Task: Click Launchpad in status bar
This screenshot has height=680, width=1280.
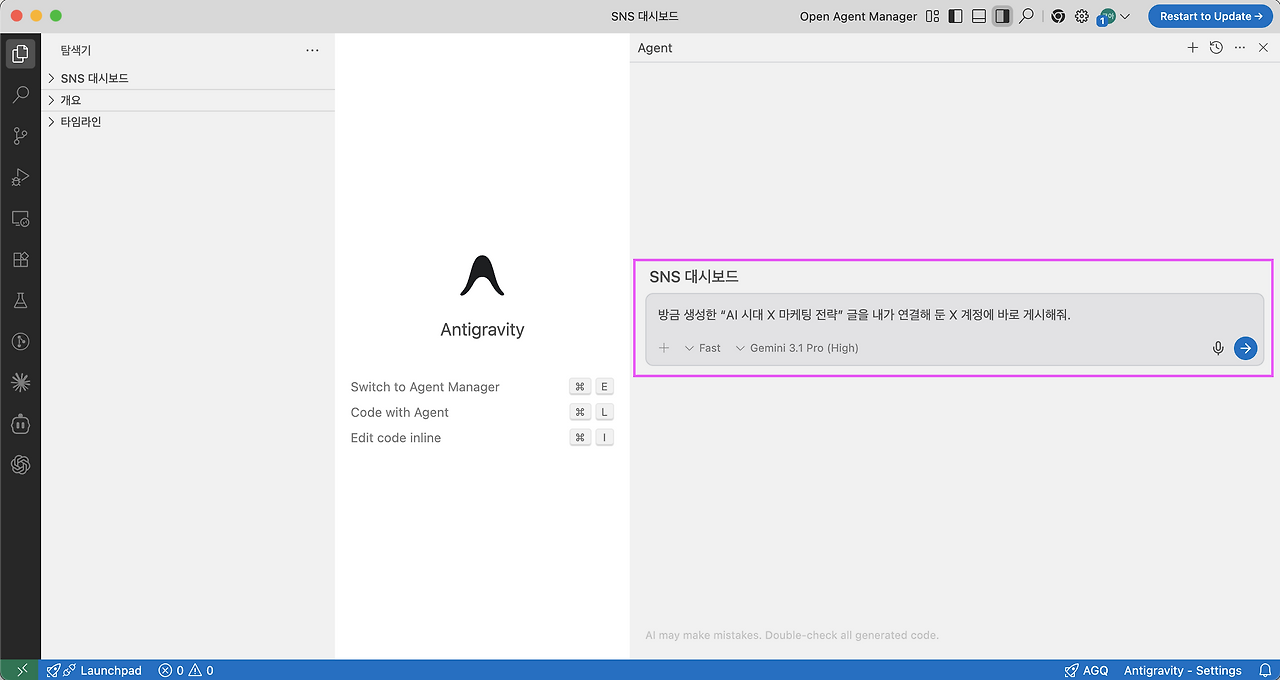Action: pos(95,670)
